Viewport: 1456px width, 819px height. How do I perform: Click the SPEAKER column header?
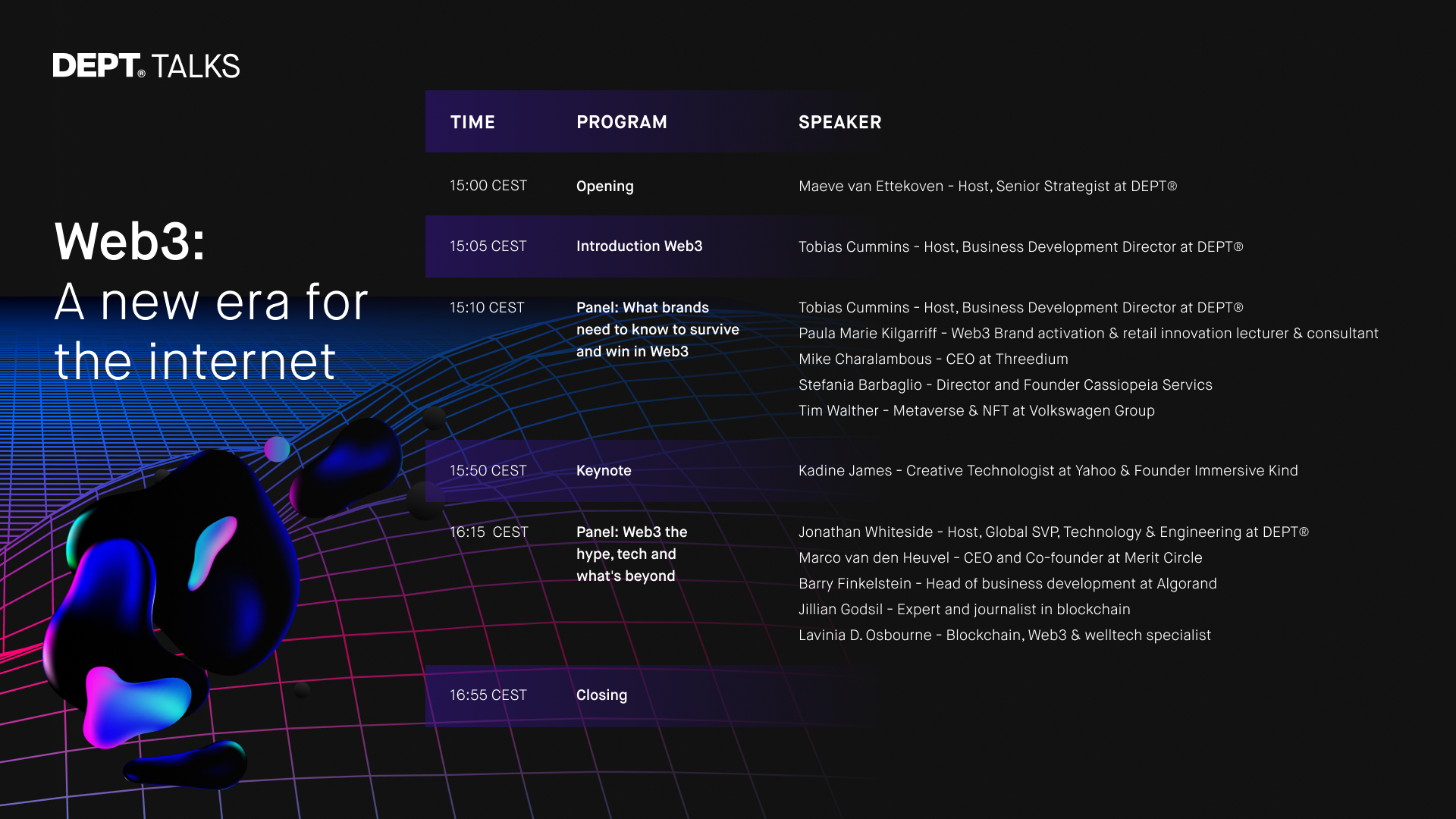[x=839, y=122]
